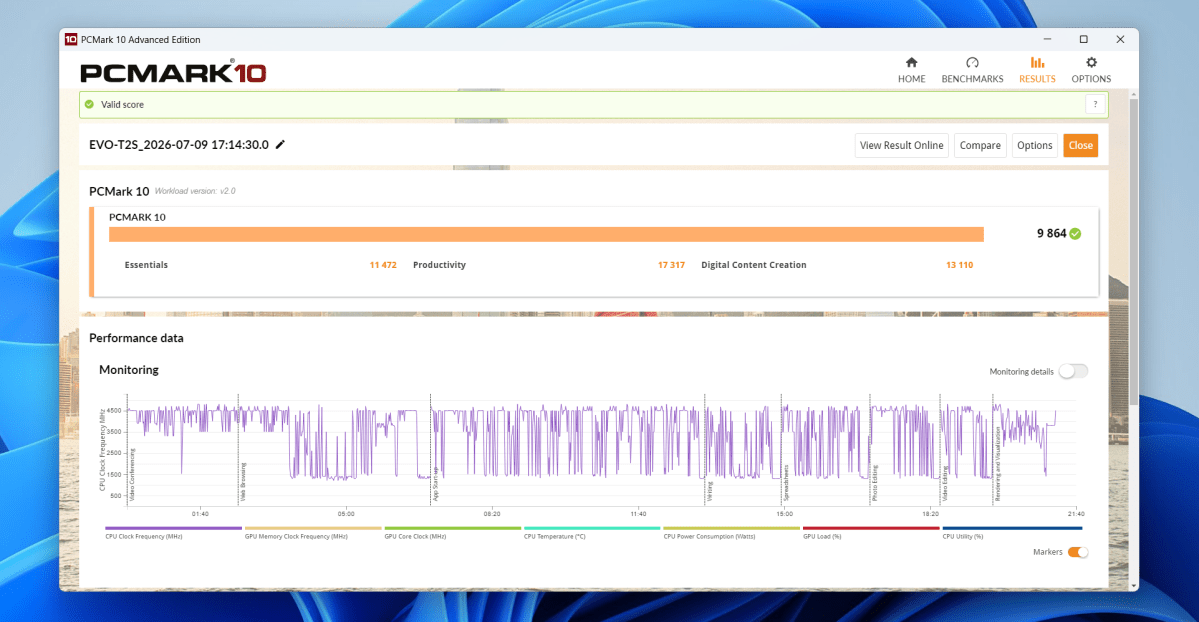Image resolution: width=1199 pixels, height=622 pixels.
Task: Click the Workload version v2.0 text
Action: pos(195,191)
